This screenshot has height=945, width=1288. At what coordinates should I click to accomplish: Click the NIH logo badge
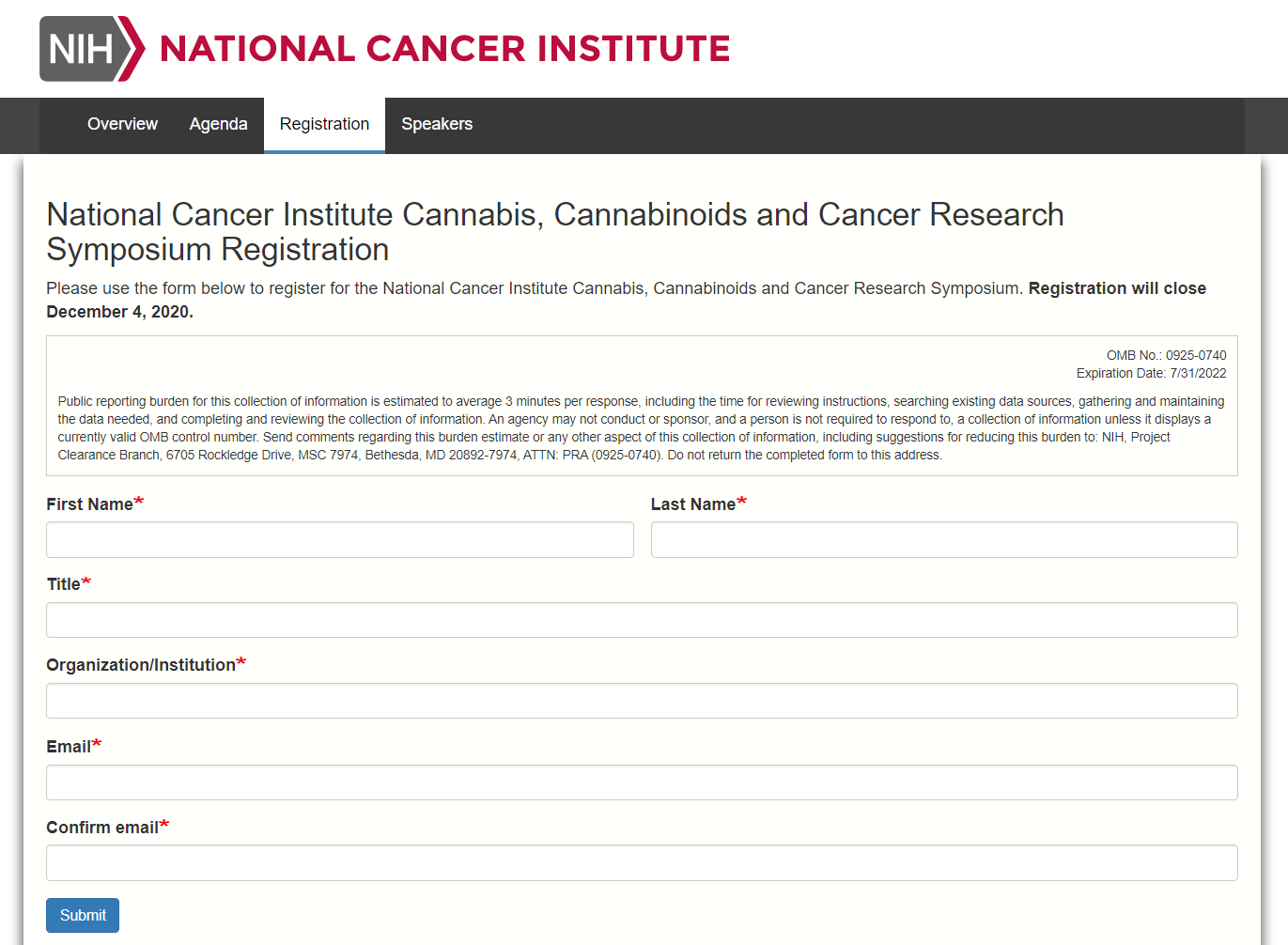click(x=92, y=49)
